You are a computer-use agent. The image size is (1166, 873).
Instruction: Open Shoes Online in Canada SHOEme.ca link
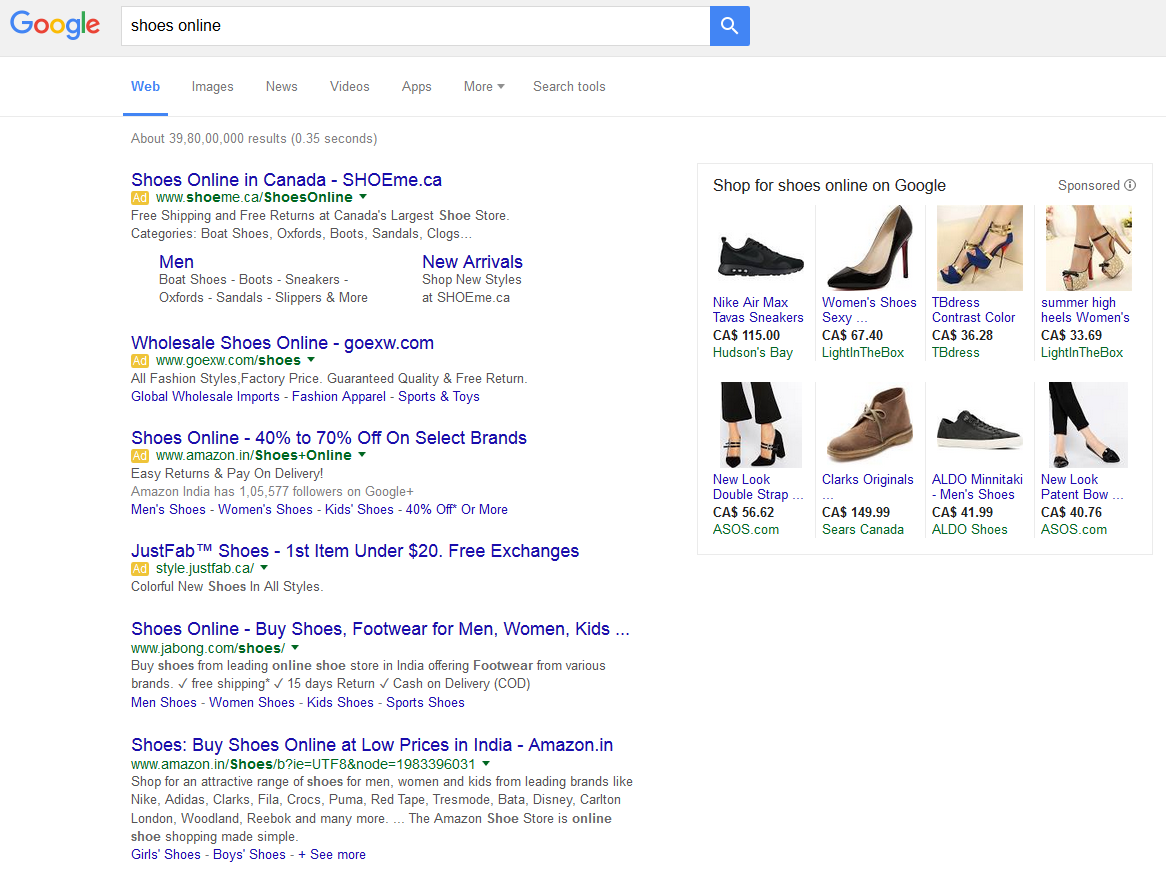286,180
